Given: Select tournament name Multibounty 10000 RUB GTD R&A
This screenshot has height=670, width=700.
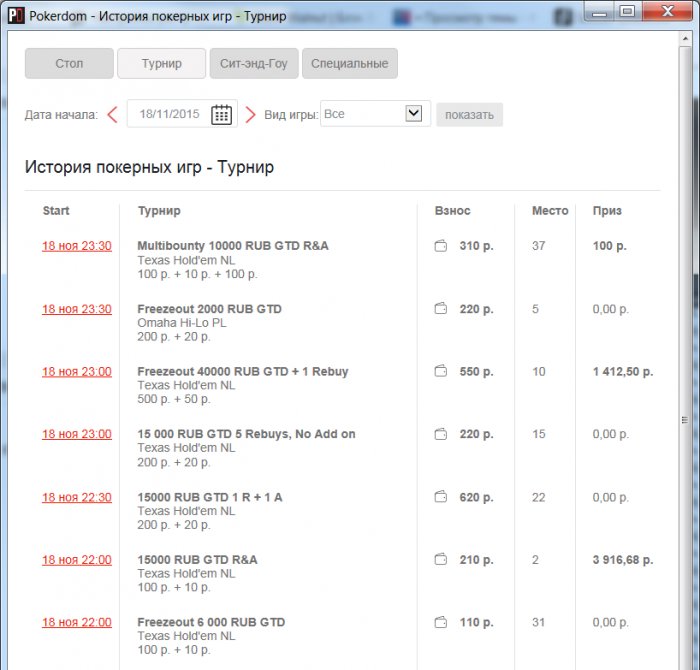Looking at the screenshot, I should [x=233, y=246].
